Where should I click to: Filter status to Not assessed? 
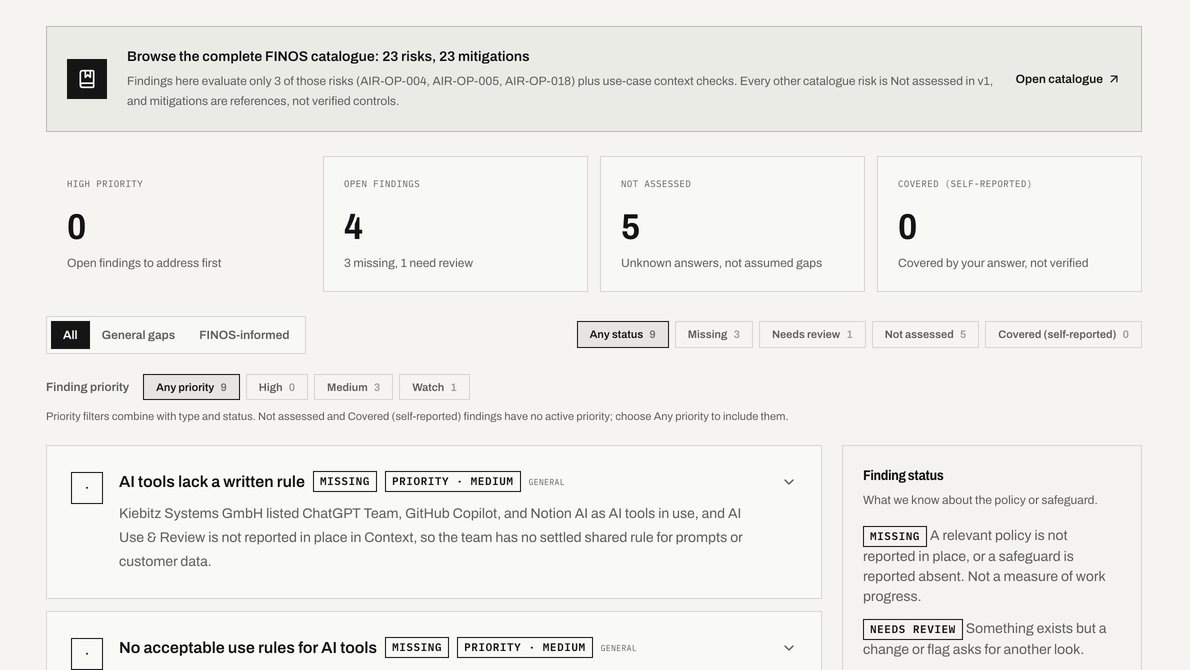pyautogui.click(x=925, y=335)
